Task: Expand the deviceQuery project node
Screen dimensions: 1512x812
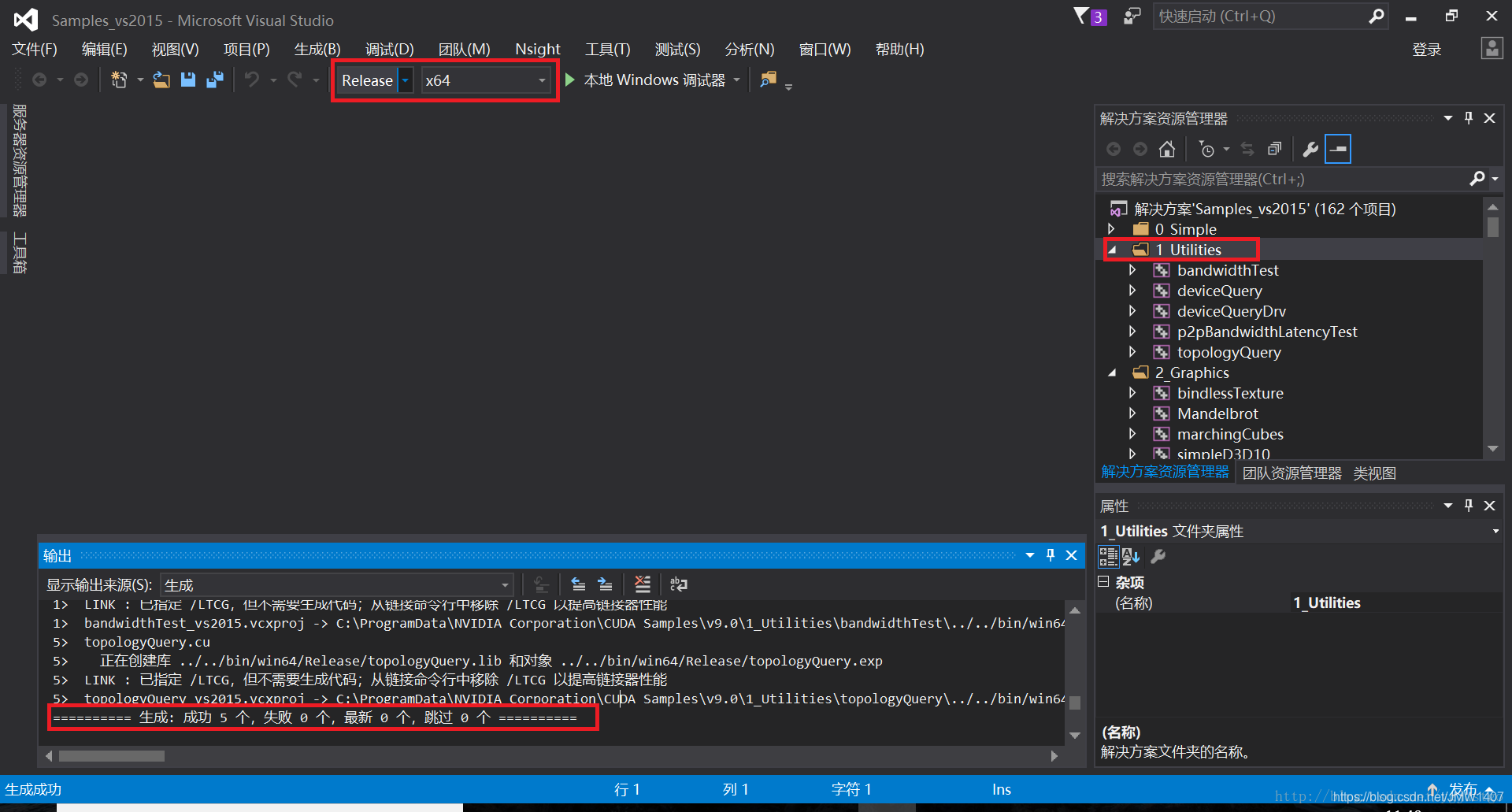Action: 1132,291
